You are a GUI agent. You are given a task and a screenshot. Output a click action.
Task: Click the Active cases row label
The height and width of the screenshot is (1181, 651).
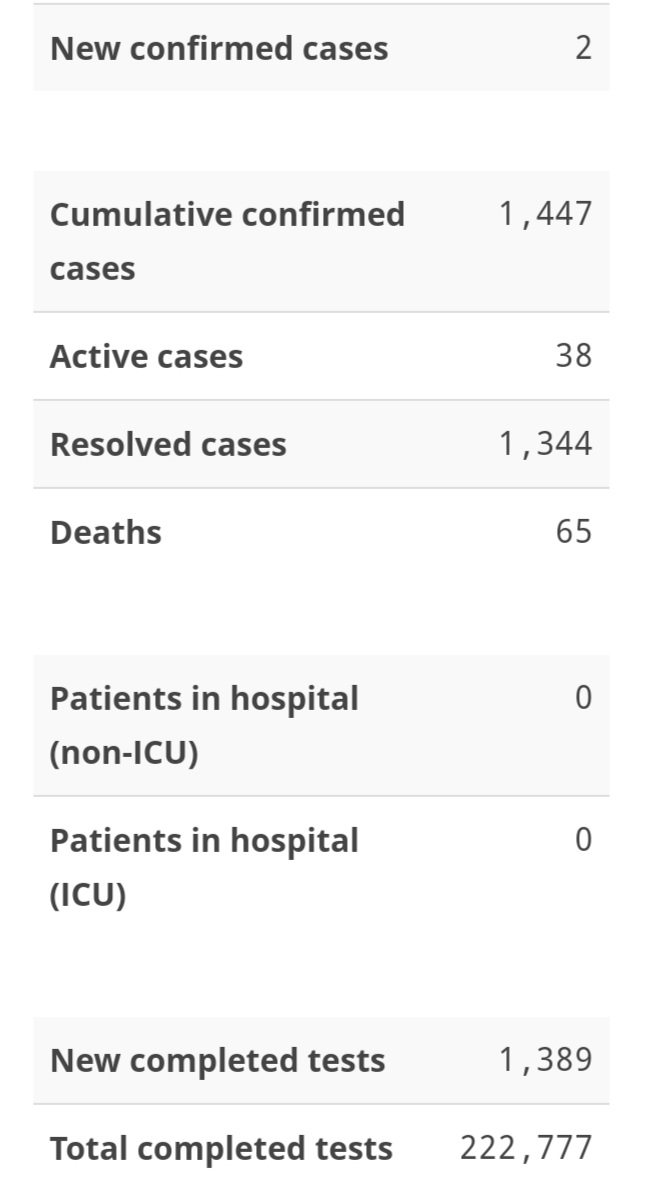tap(147, 356)
